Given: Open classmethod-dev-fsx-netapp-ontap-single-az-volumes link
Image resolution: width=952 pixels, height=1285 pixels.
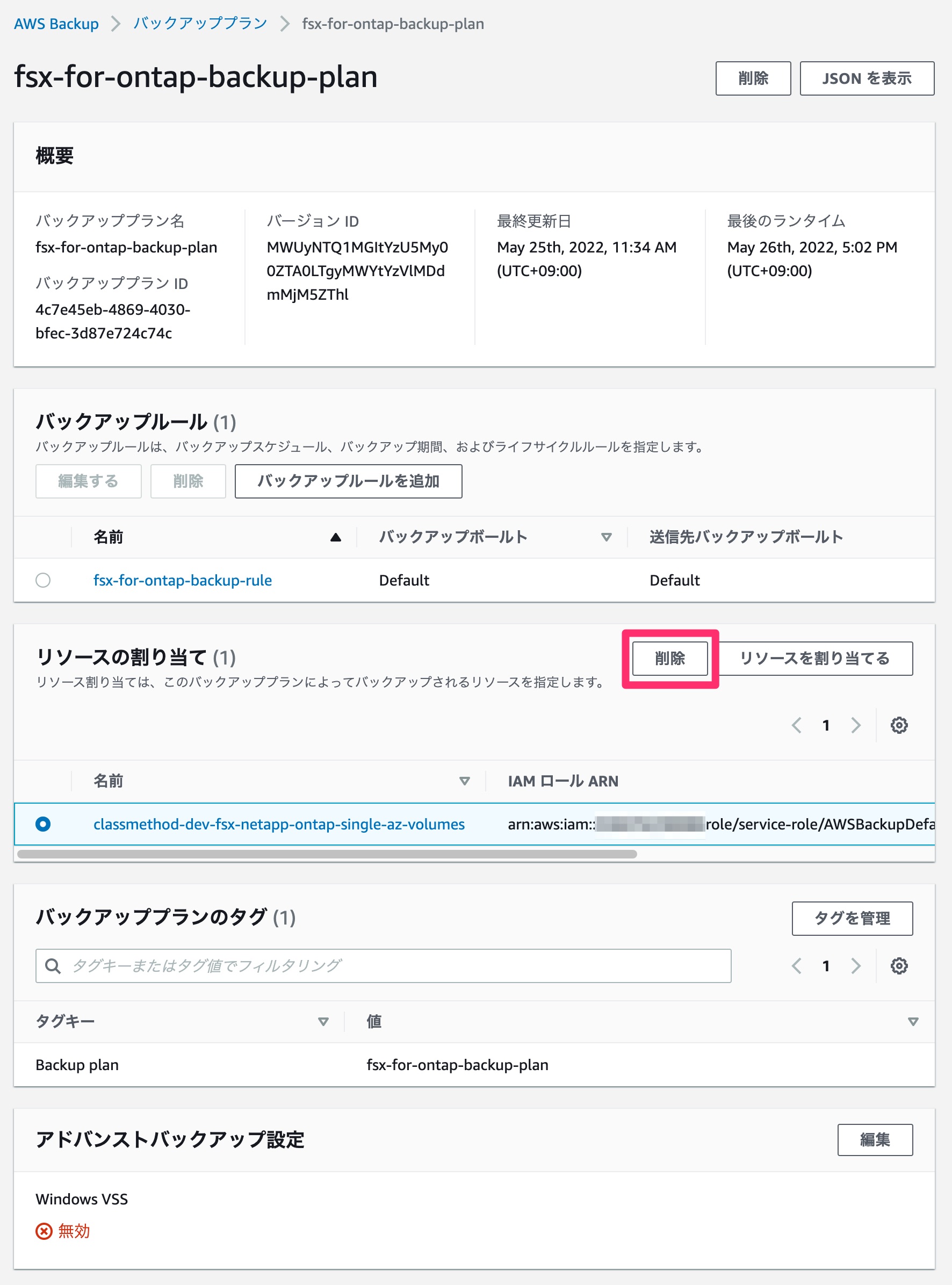Looking at the screenshot, I should pyautogui.click(x=279, y=825).
